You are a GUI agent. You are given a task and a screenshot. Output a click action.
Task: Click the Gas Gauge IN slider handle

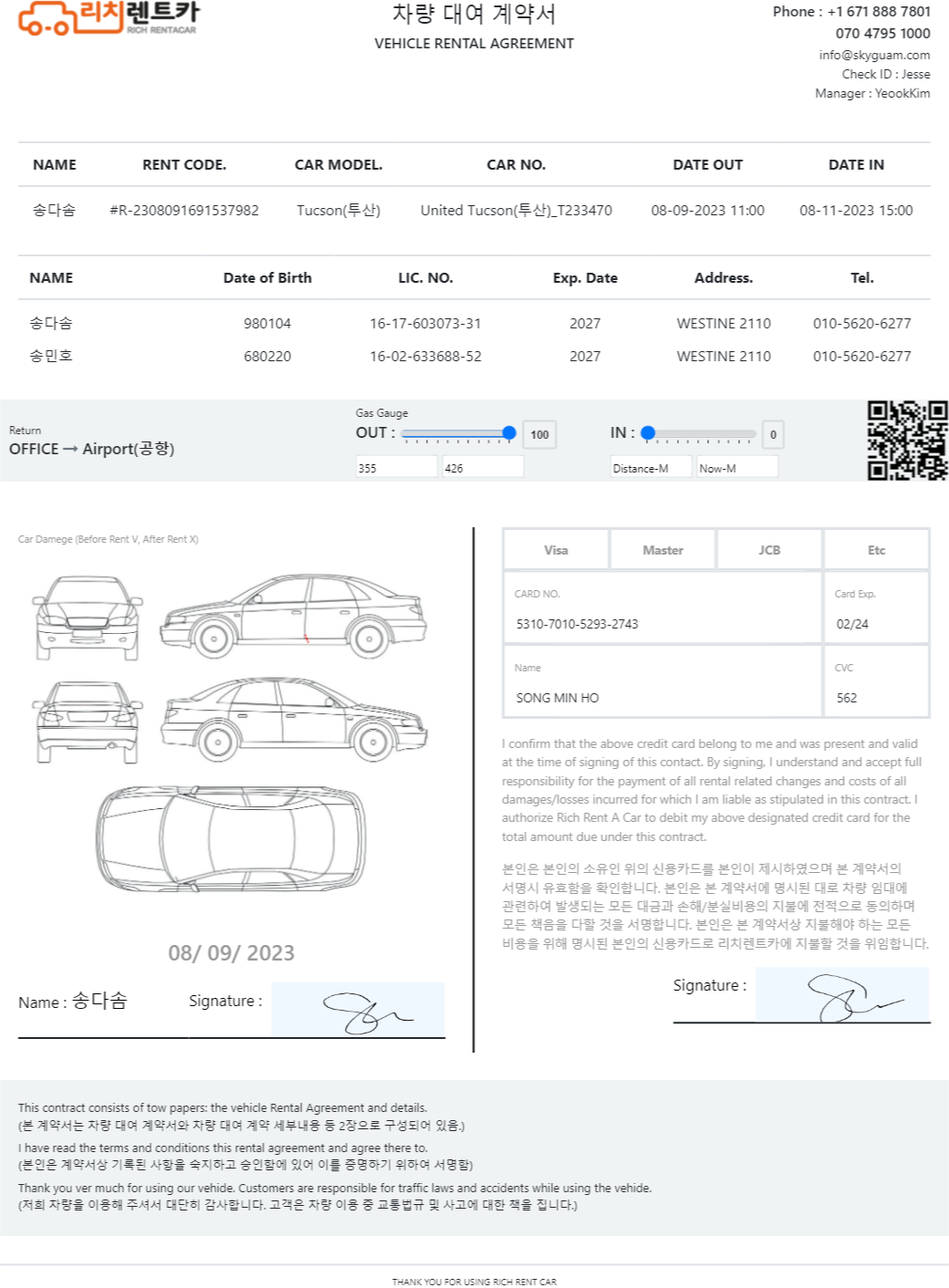[x=648, y=433]
